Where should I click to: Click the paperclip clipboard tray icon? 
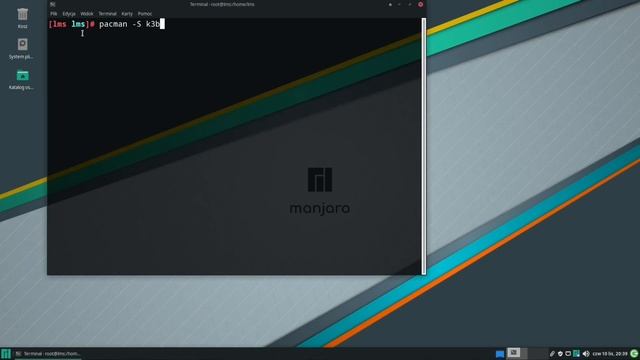coord(552,353)
